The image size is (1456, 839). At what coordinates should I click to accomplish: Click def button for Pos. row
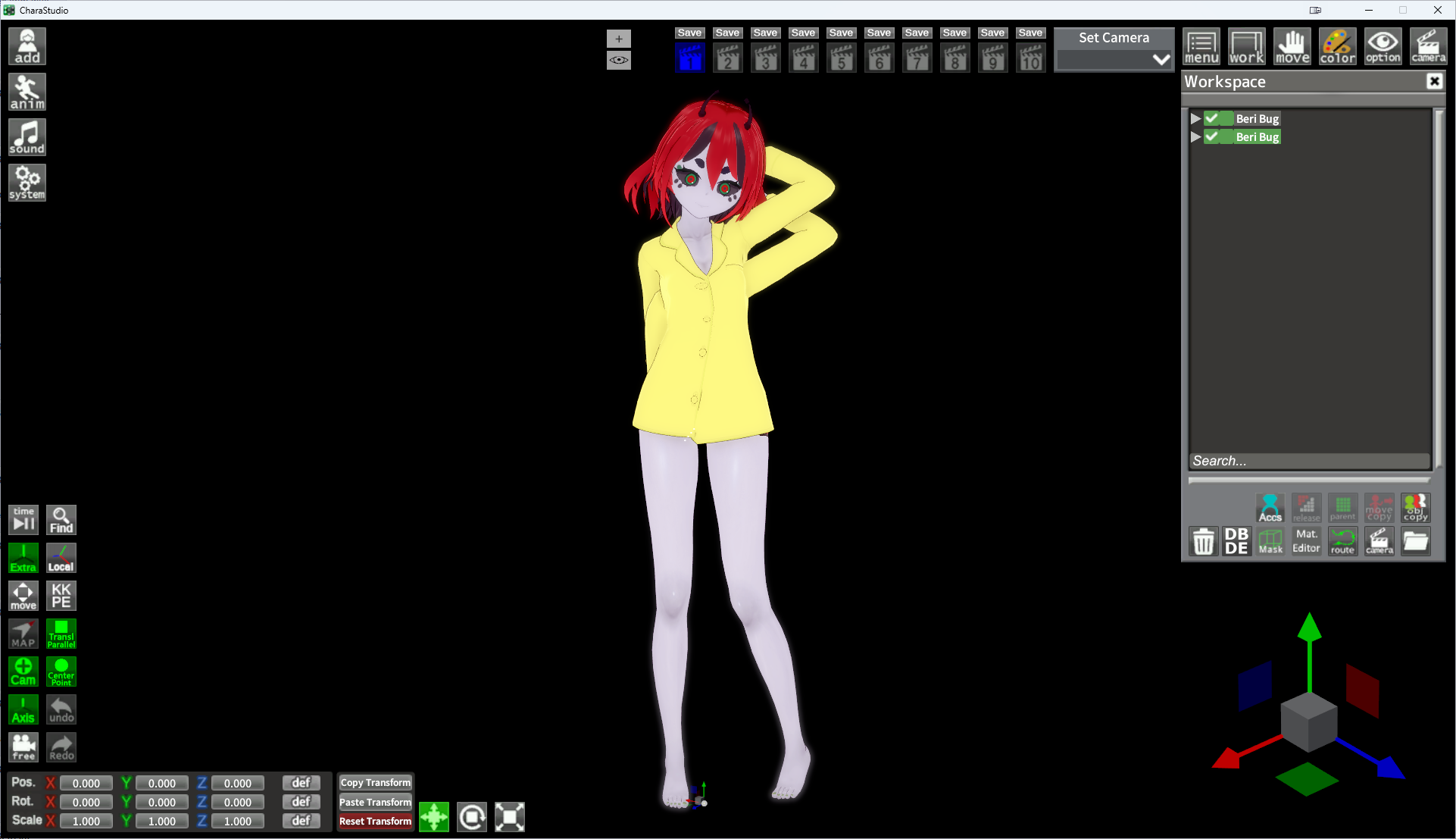(302, 783)
